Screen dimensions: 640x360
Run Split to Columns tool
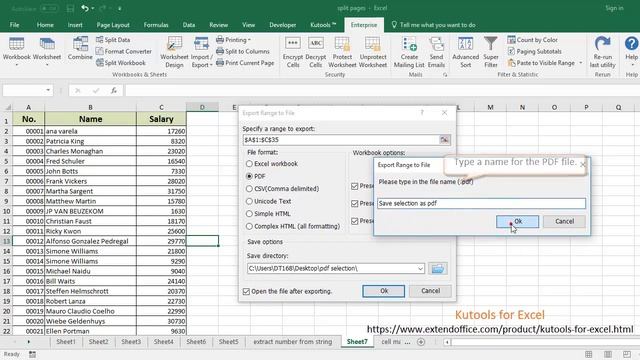click(x=243, y=51)
